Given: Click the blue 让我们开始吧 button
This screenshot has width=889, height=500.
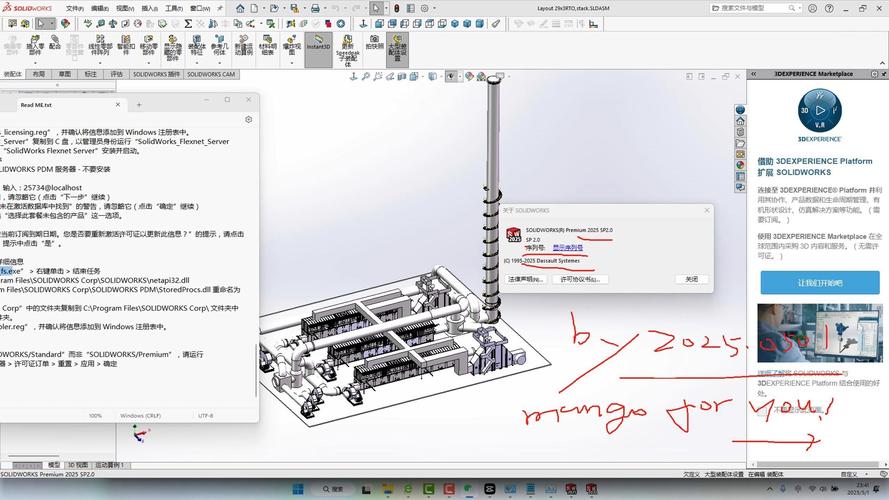Looking at the screenshot, I should (820, 282).
